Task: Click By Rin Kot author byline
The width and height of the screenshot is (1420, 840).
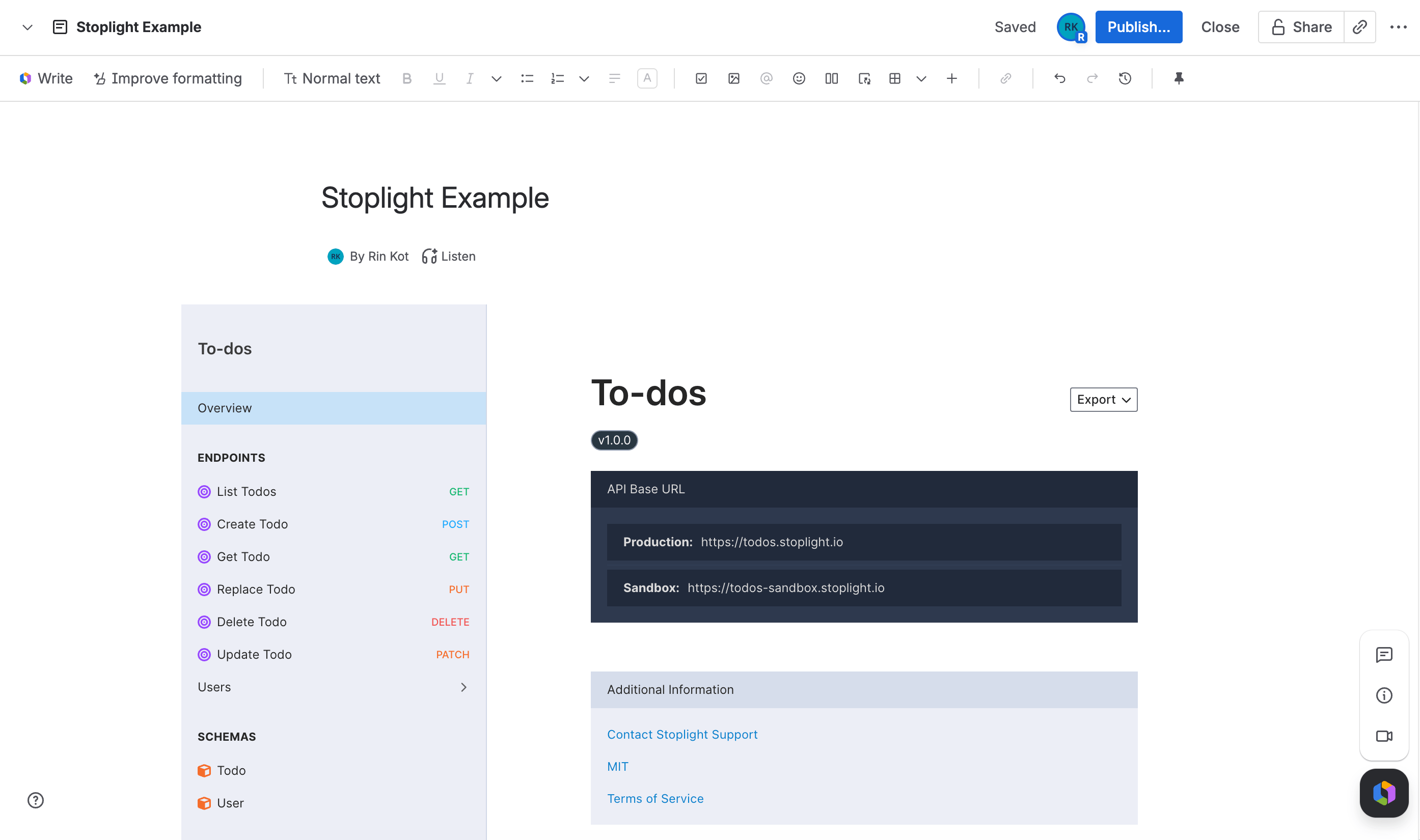Action: click(368, 257)
